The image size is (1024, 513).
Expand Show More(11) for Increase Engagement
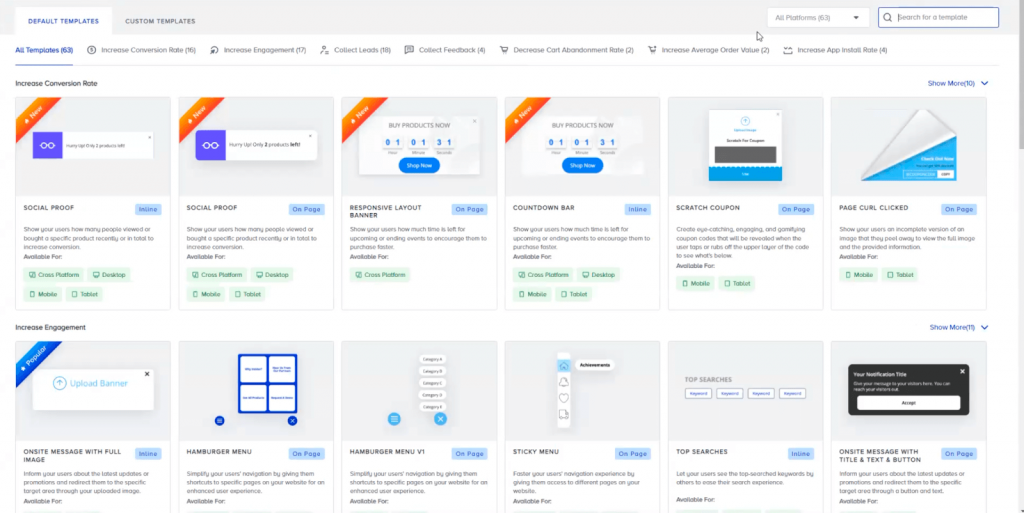[x=958, y=327]
